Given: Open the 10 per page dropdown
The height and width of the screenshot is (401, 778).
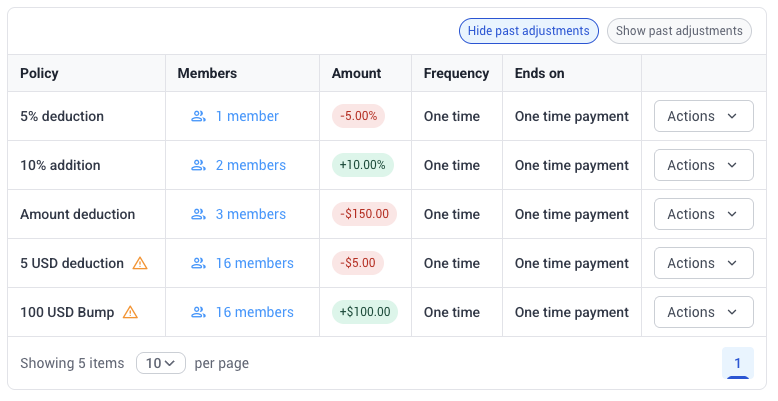Looking at the screenshot, I should [161, 363].
